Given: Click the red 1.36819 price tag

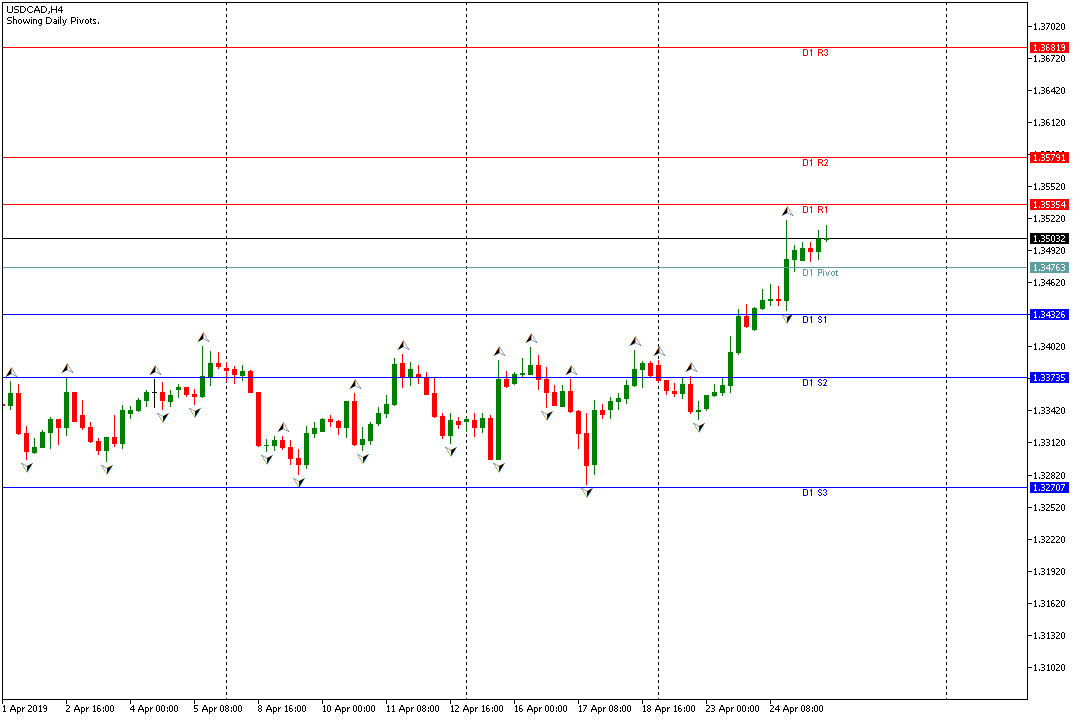Looking at the screenshot, I should tap(1049, 48).
